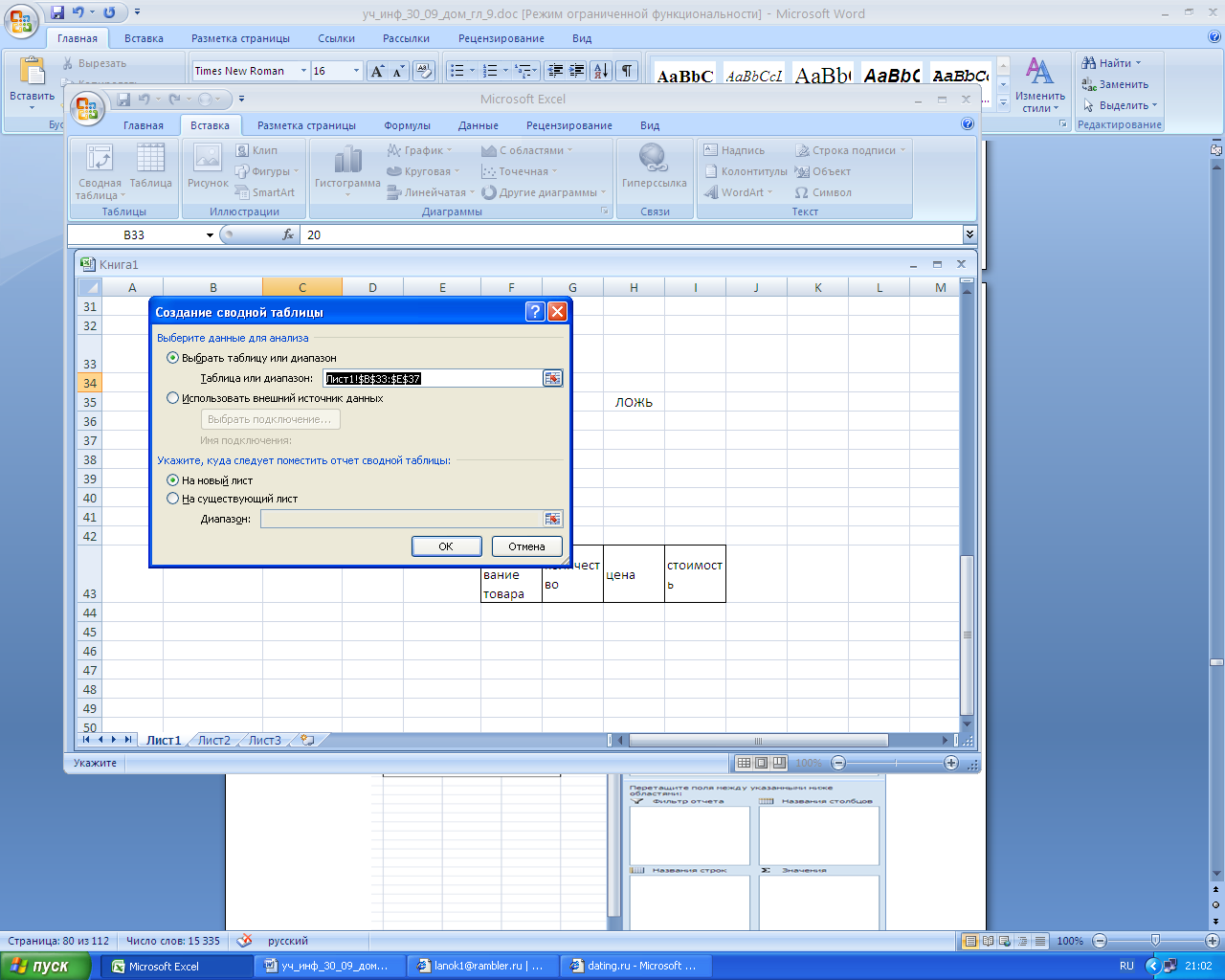
Task: Open Найти dropdown in Word ribbon
Action: pyautogui.click(x=1138, y=63)
